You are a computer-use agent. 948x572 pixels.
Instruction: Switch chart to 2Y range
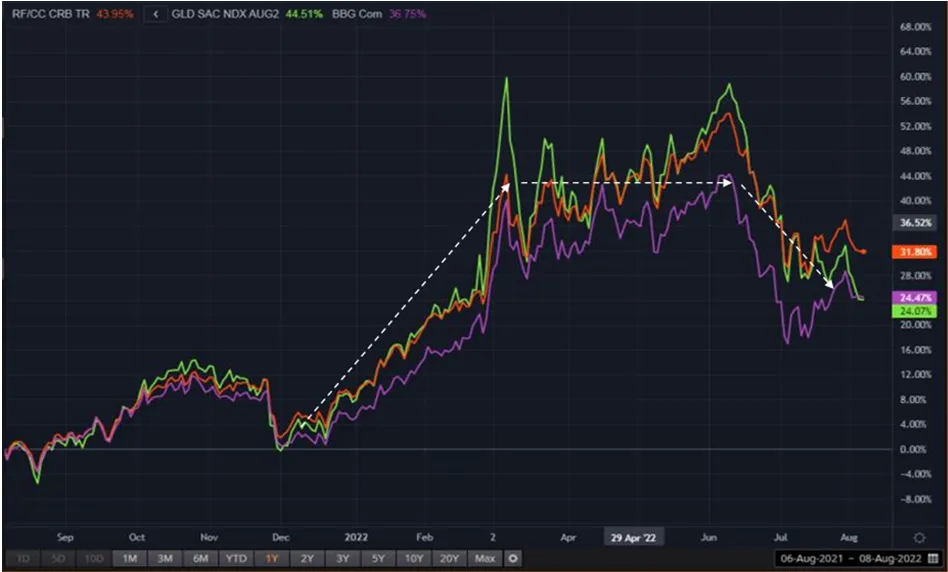pyautogui.click(x=306, y=558)
